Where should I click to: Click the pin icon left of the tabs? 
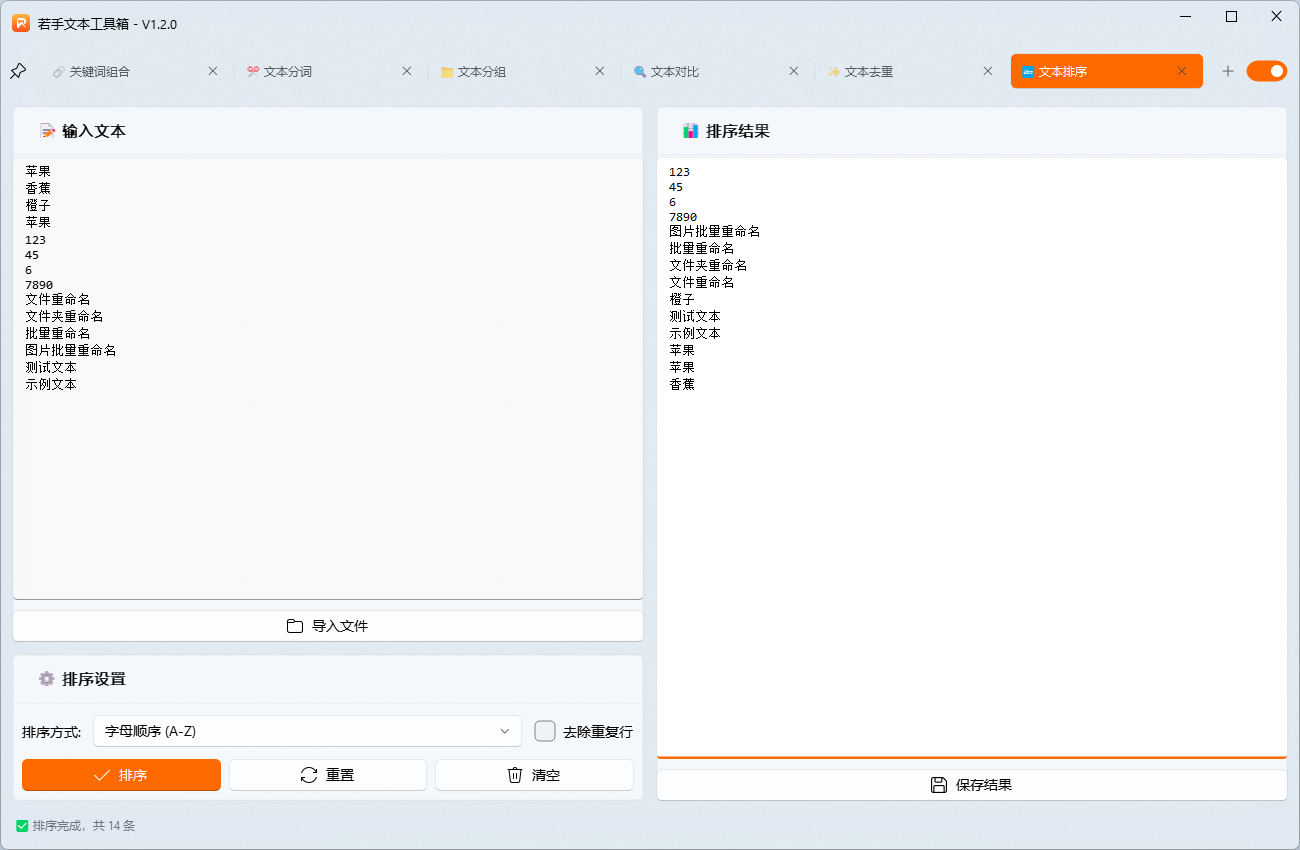point(18,71)
